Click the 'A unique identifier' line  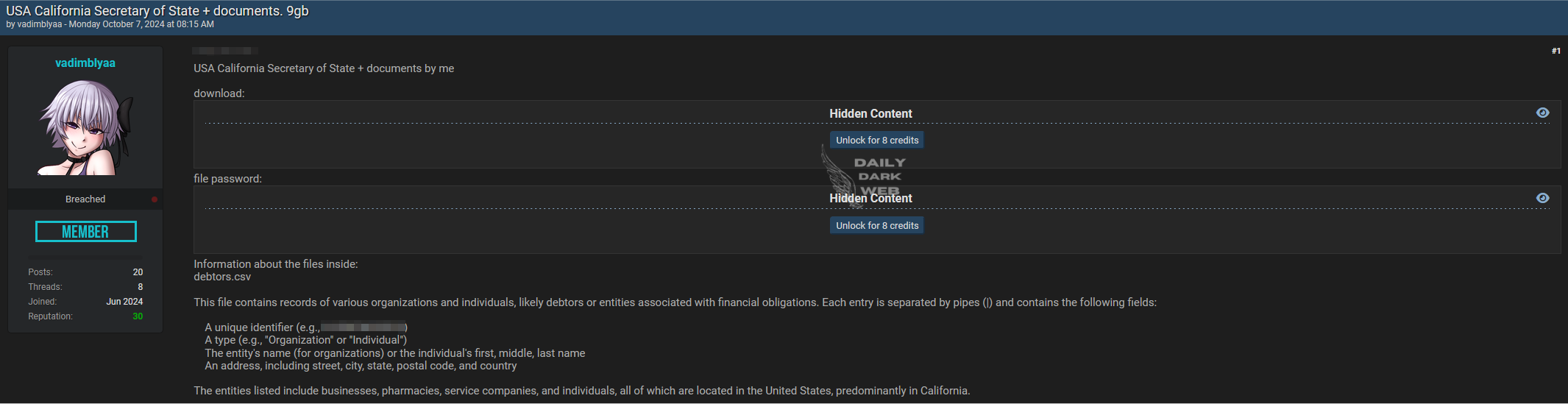(306, 327)
